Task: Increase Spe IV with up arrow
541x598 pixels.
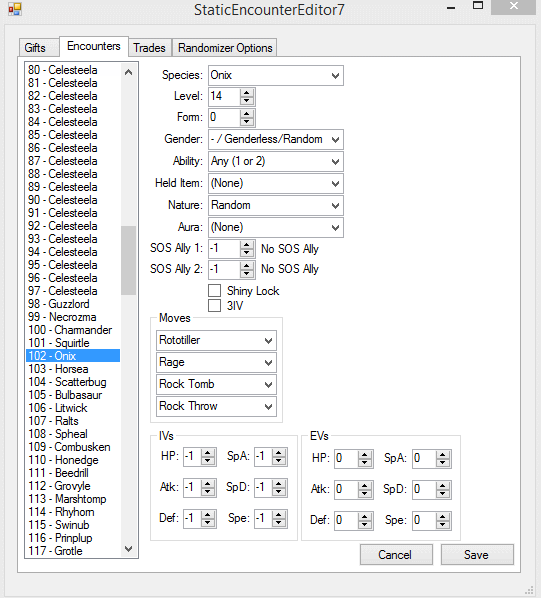Action: point(279,515)
